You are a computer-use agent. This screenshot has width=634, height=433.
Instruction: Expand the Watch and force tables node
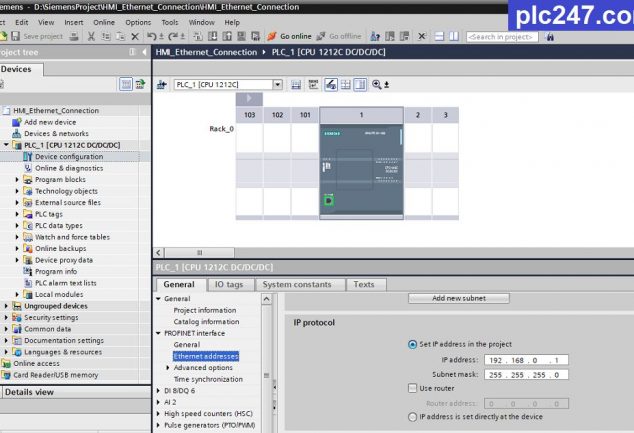click(17, 237)
